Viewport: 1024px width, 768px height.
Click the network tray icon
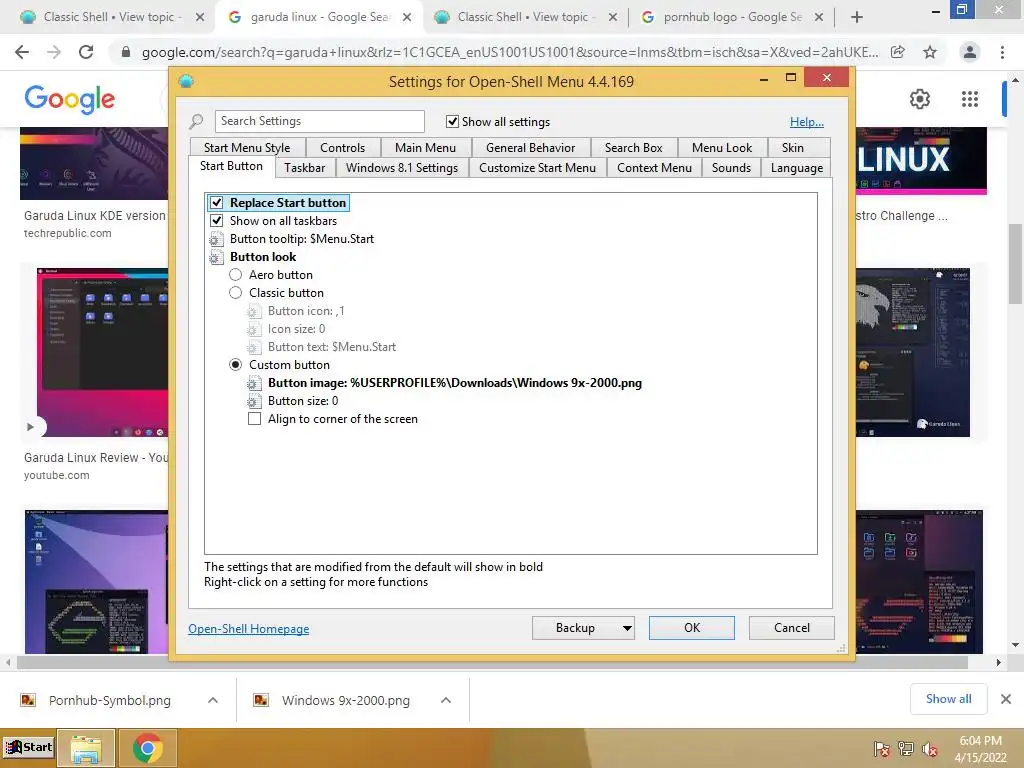(906, 749)
